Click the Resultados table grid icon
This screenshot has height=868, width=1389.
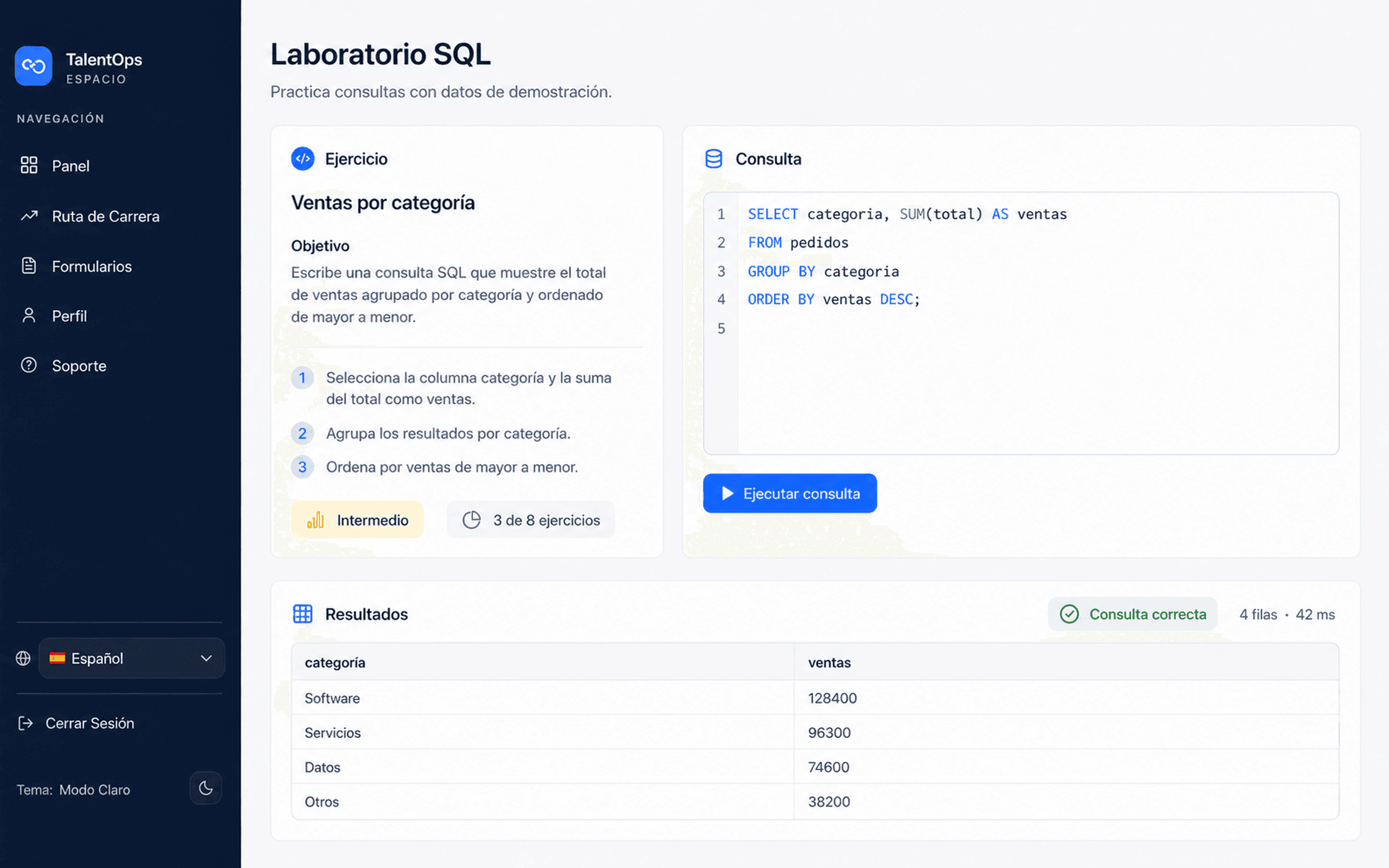pos(303,614)
